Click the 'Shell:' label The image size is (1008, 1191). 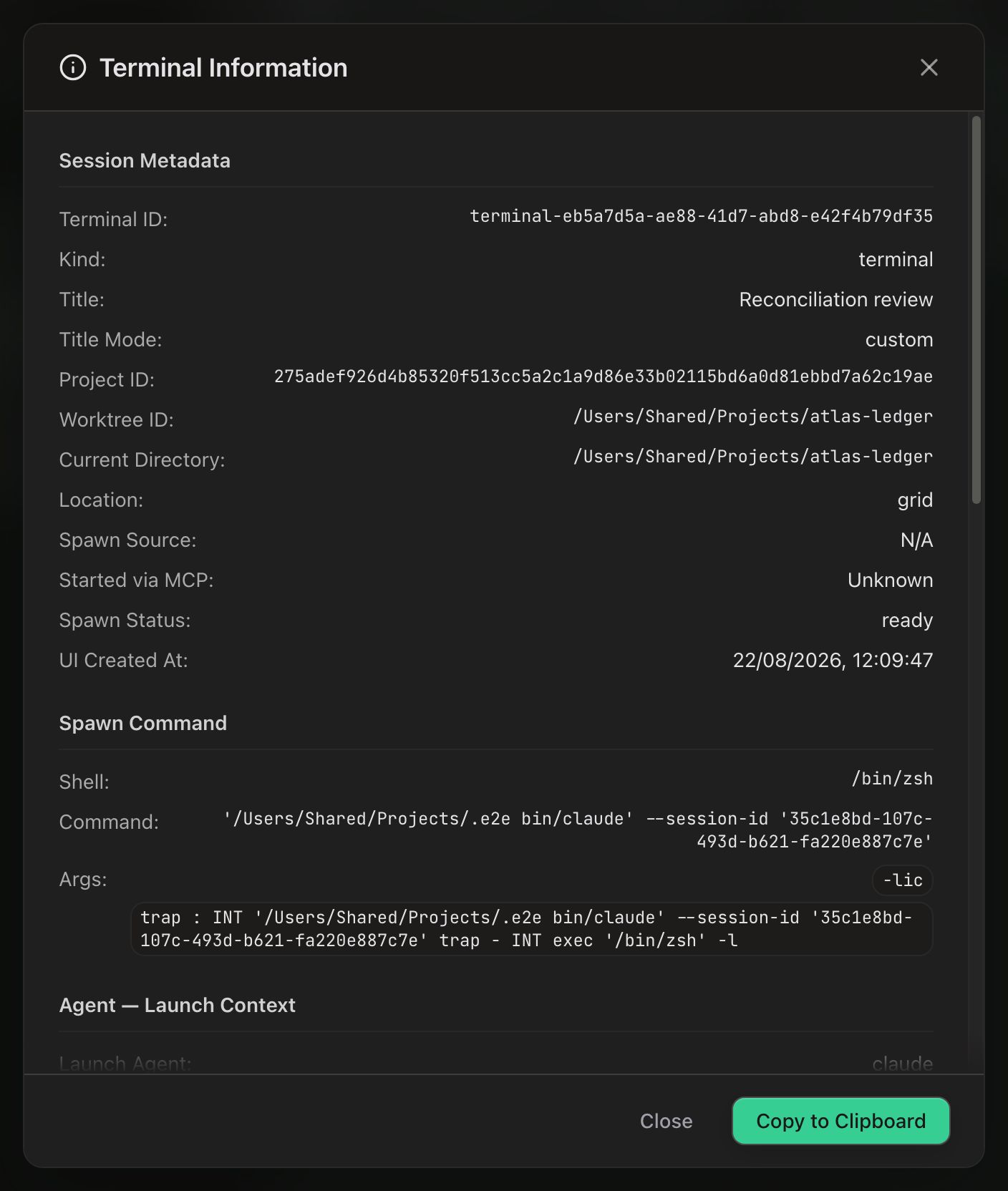tap(84, 782)
